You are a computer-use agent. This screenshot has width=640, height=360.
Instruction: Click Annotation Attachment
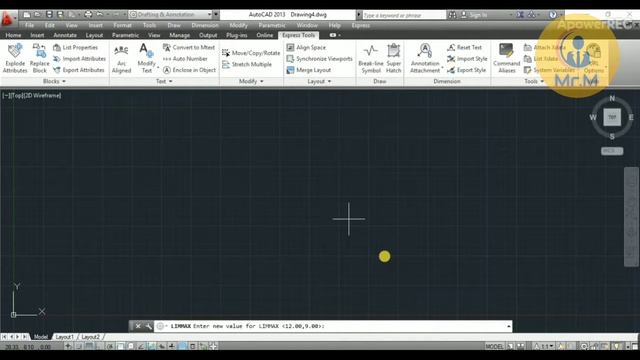pyautogui.click(x=425, y=58)
